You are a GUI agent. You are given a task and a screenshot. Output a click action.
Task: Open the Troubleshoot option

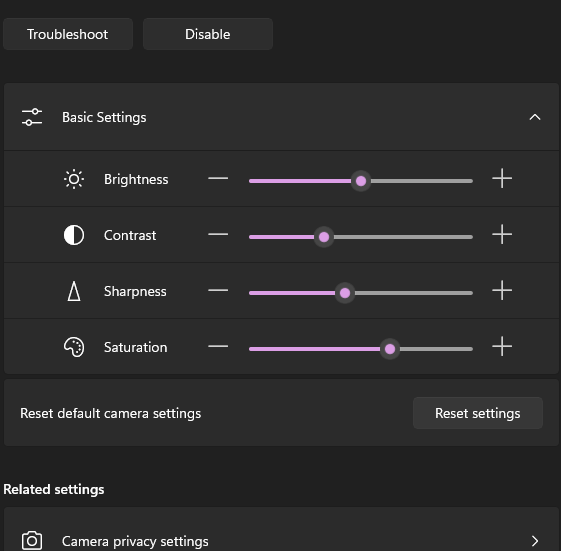click(68, 34)
